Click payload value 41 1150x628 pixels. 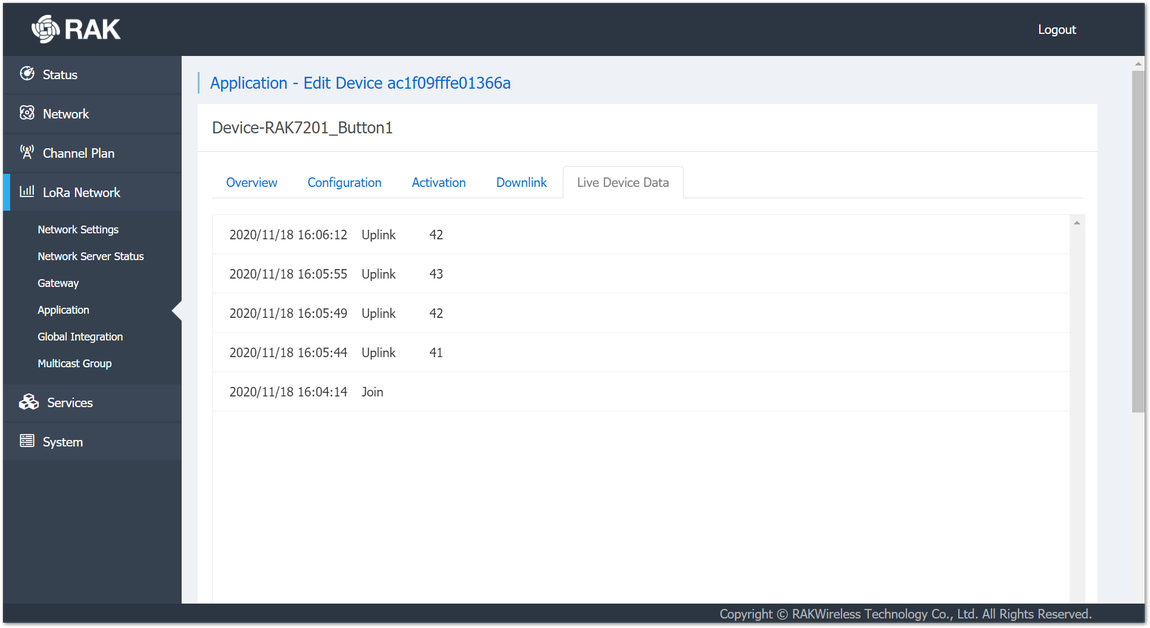[x=436, y=353]
